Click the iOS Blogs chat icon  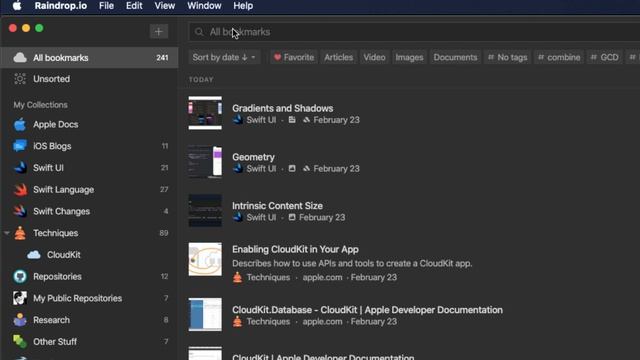(20, 146)
